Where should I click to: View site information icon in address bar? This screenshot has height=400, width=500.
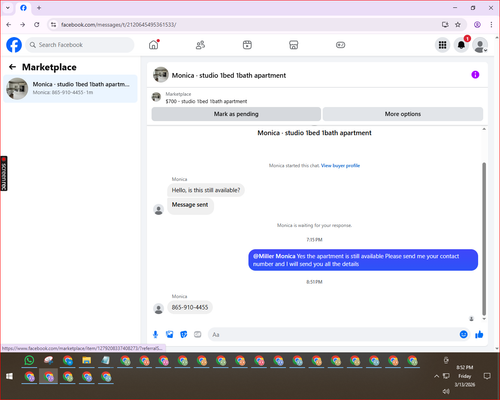(x=53, y=24)
